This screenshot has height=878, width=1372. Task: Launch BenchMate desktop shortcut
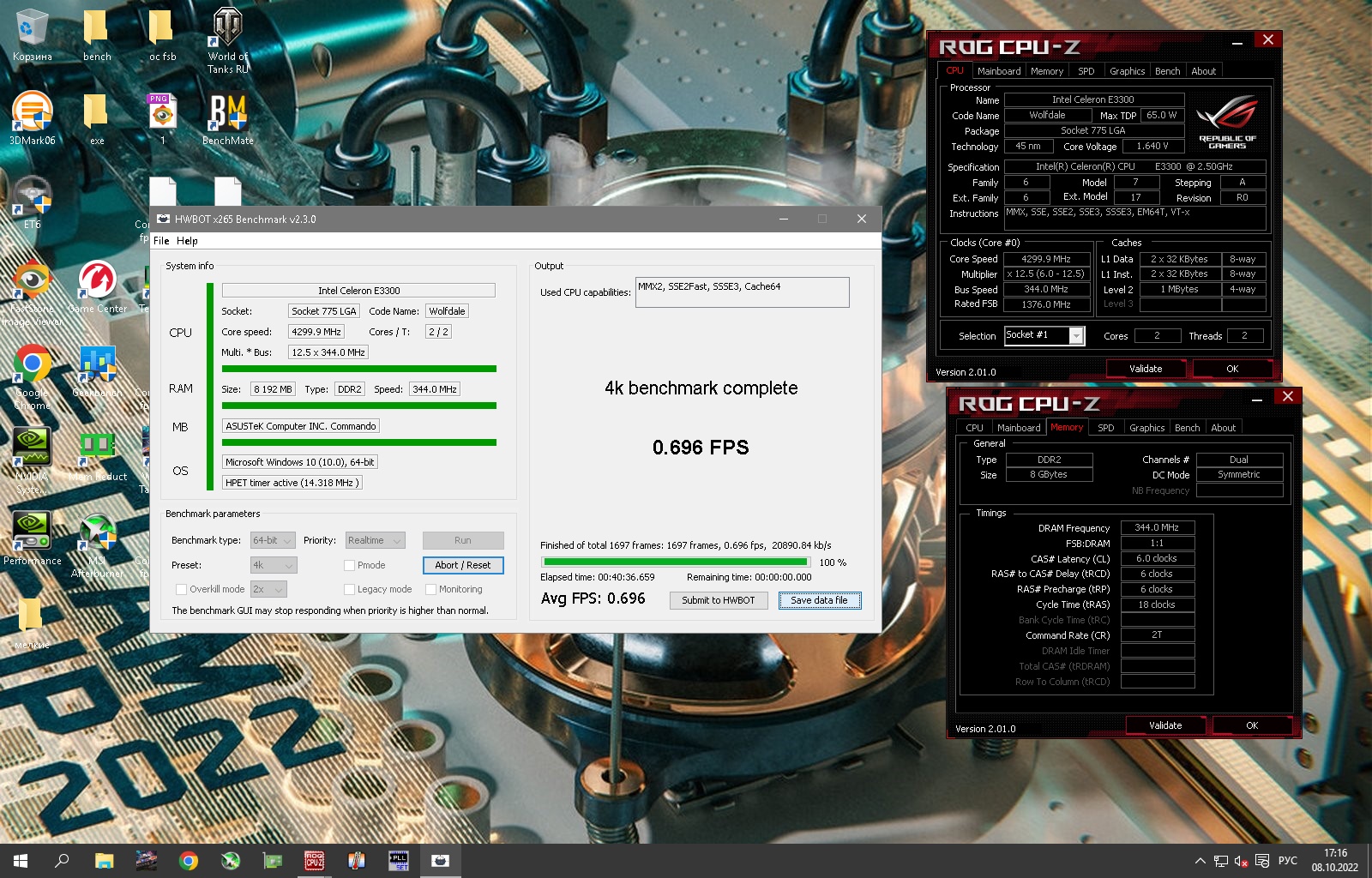(x=227, y=118)
